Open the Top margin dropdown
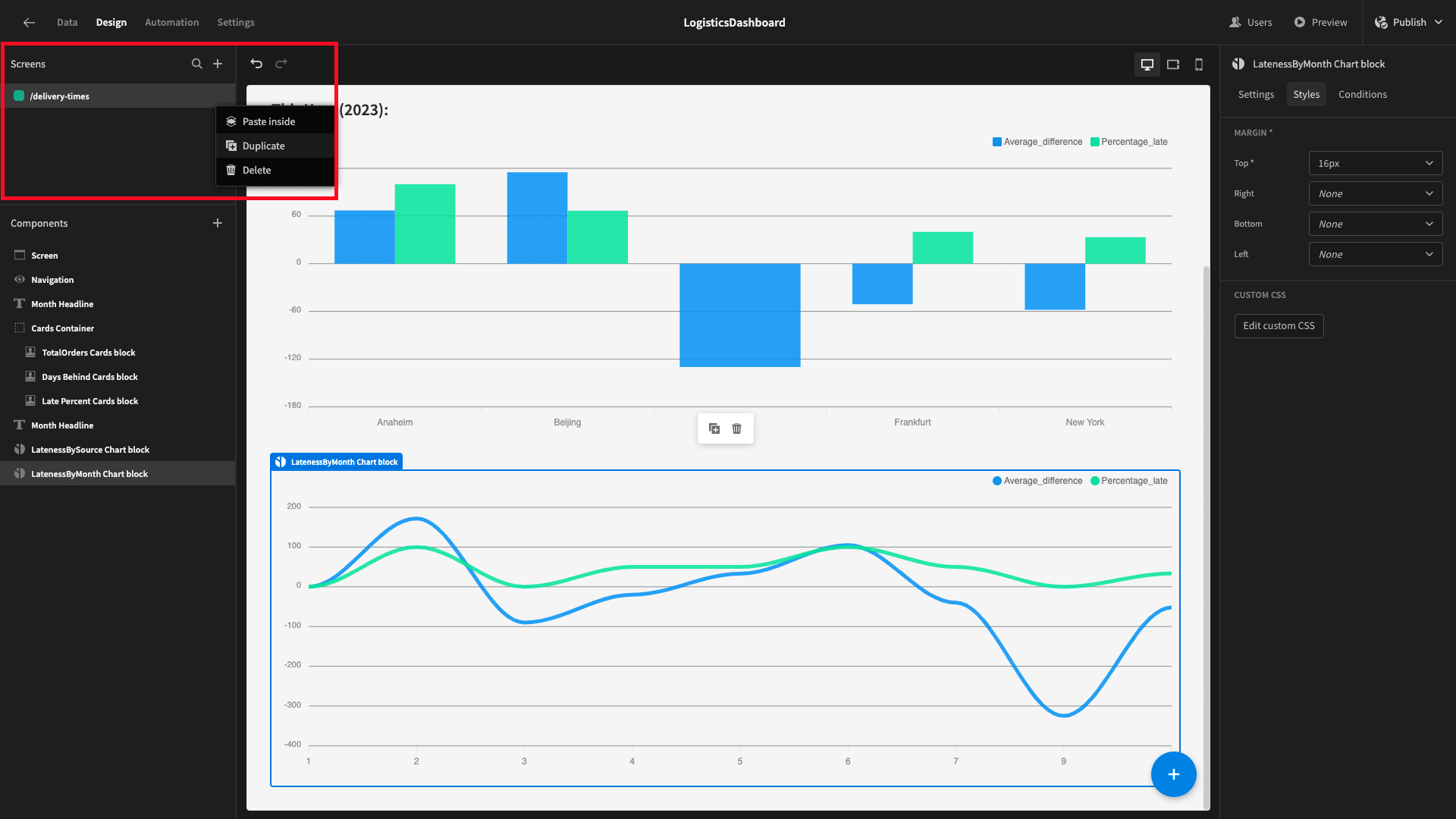 (x=1375, y=163)
